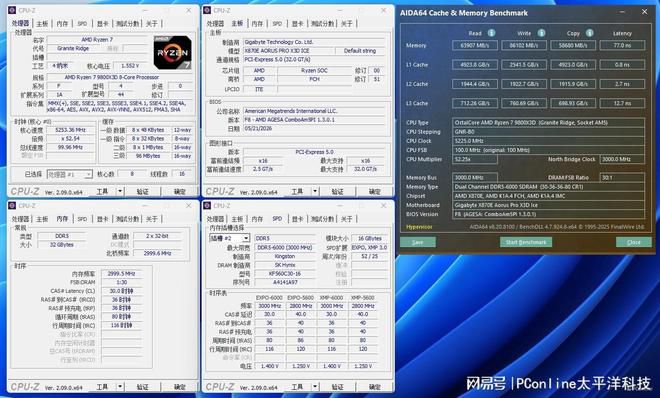The image size is (660, 398).
Task: Expand 工具 arrow in CPU-Z memory window
Action: [x=120, y=387]
